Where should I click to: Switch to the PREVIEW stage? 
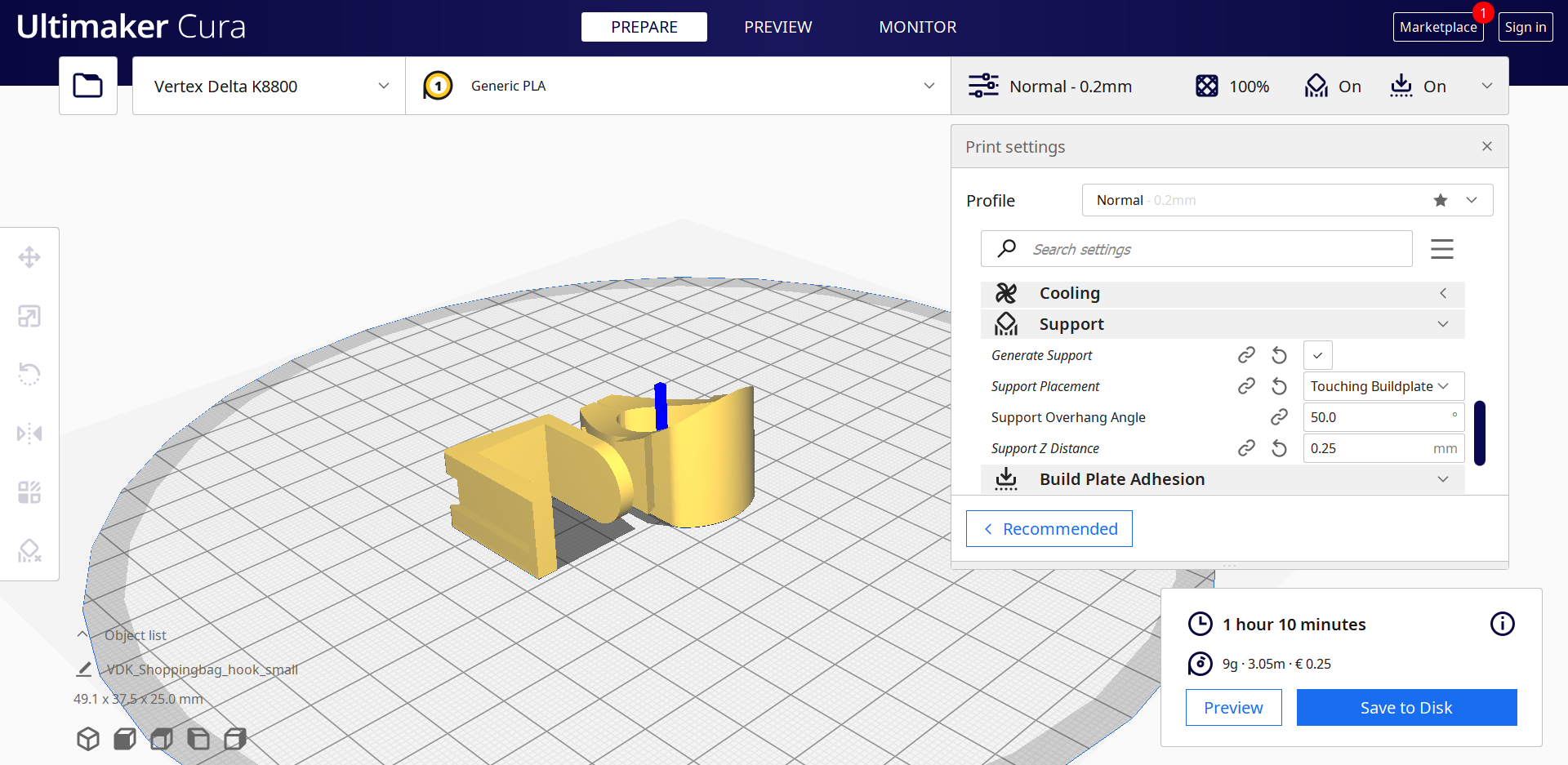coord(778,27)
